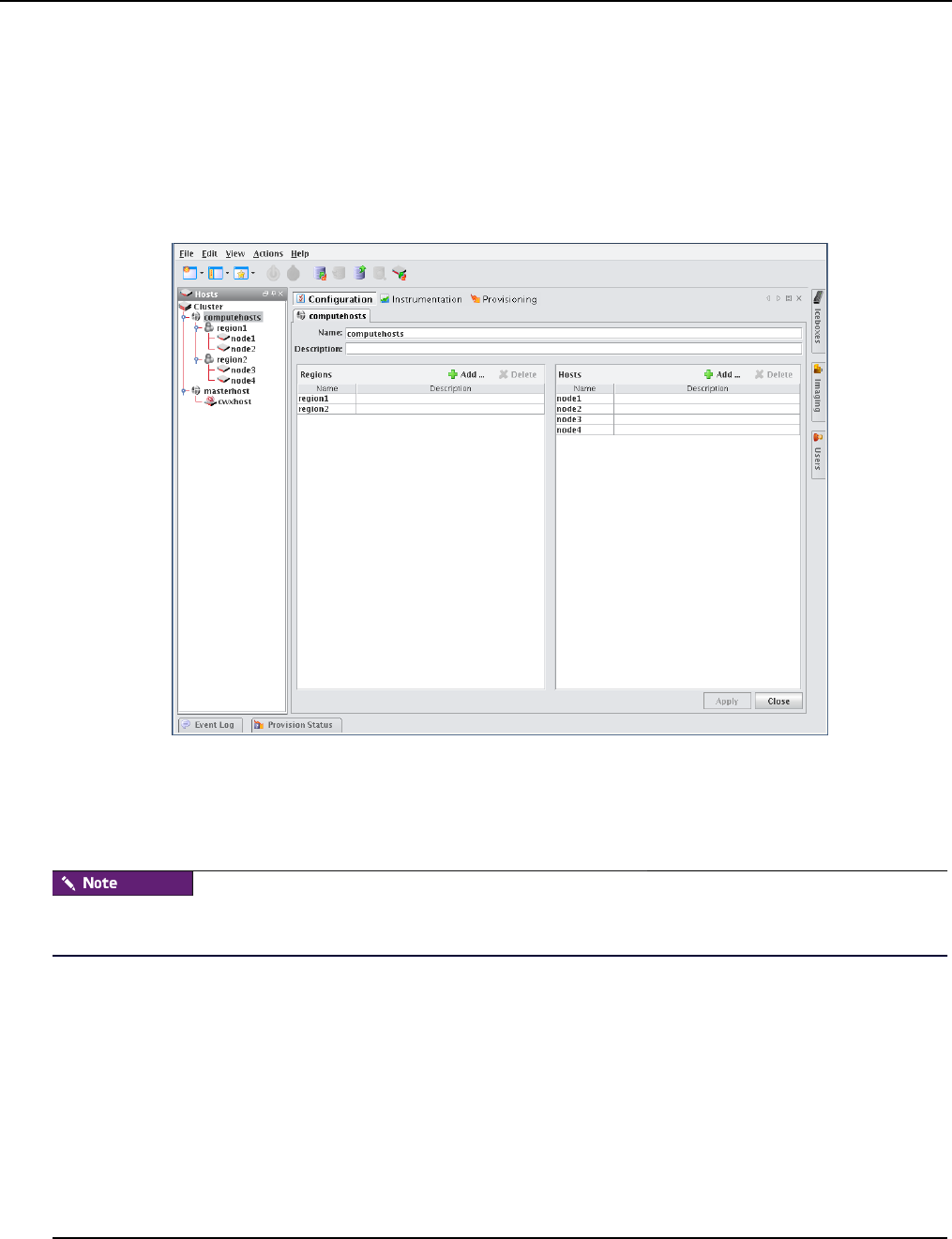Select node3 row in Hosts table
This screenshot has height=1239, width=952.
click(677, 419)
